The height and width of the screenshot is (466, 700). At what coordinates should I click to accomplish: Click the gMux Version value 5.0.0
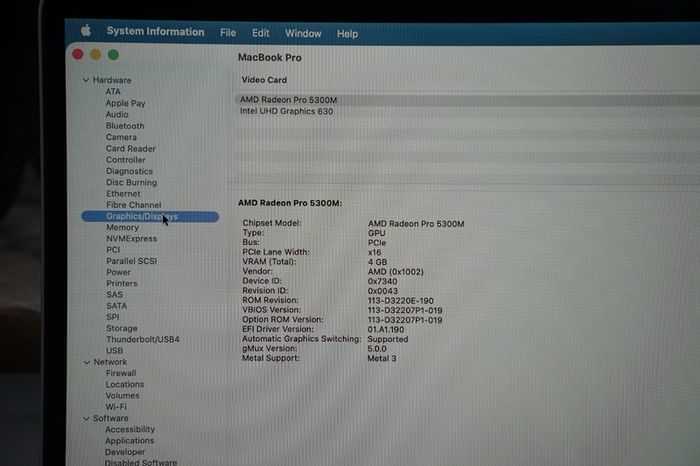pyautogui.click(x=377, y=349)
